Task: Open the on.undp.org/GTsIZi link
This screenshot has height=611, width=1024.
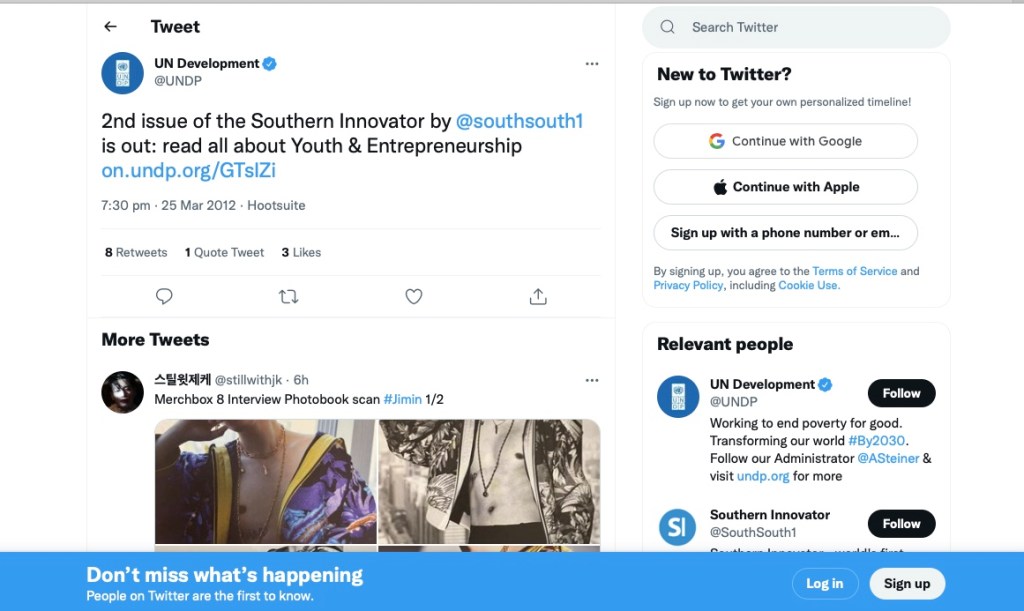Action: 188,171
